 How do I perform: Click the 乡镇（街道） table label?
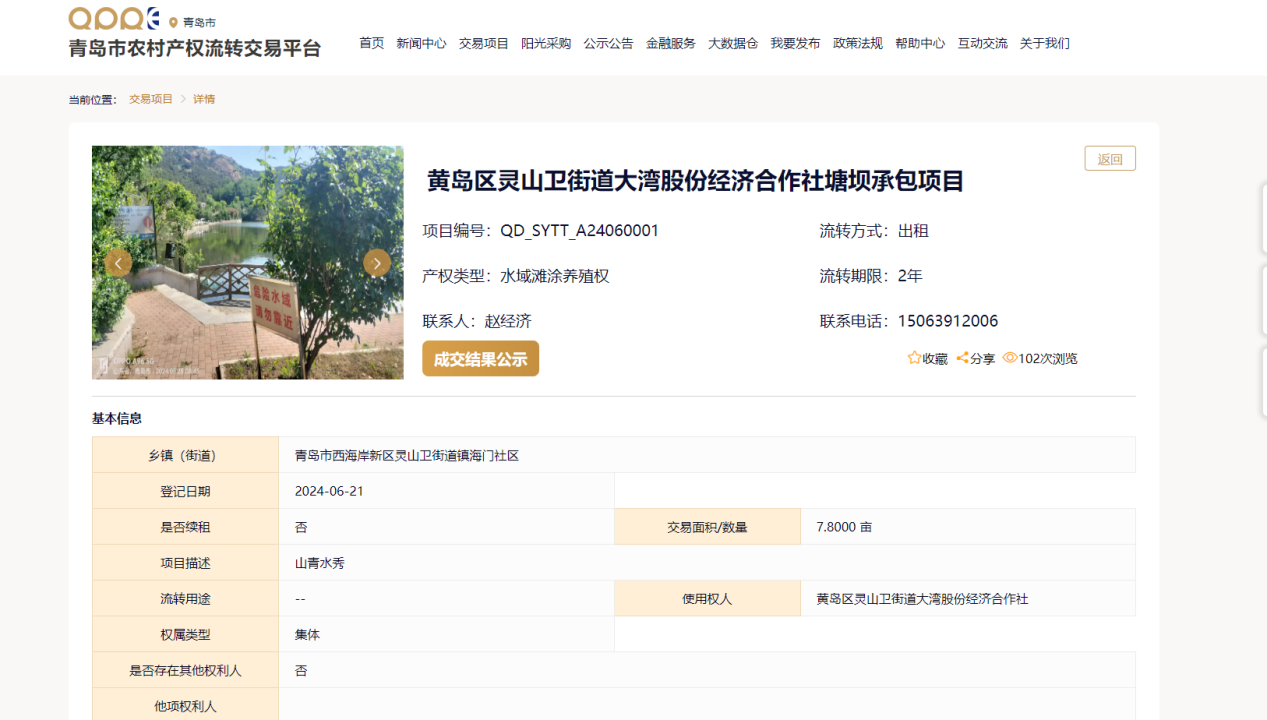coord(185,455)
